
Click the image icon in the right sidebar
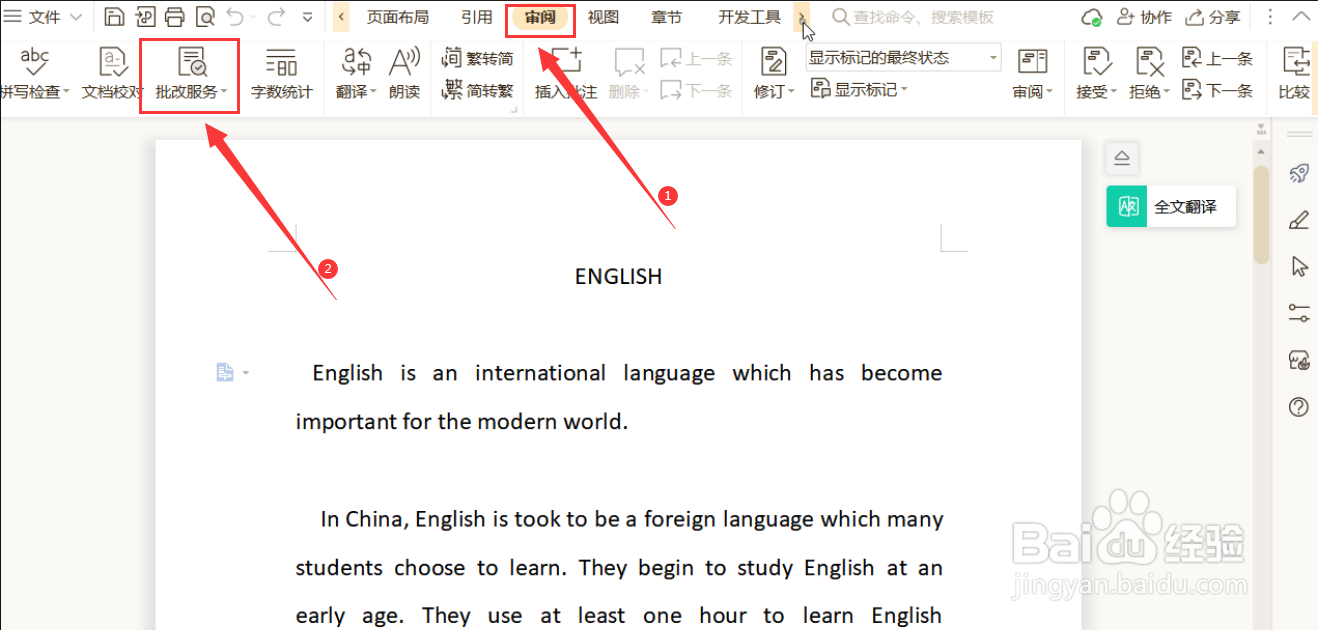tap(1299, 360)
